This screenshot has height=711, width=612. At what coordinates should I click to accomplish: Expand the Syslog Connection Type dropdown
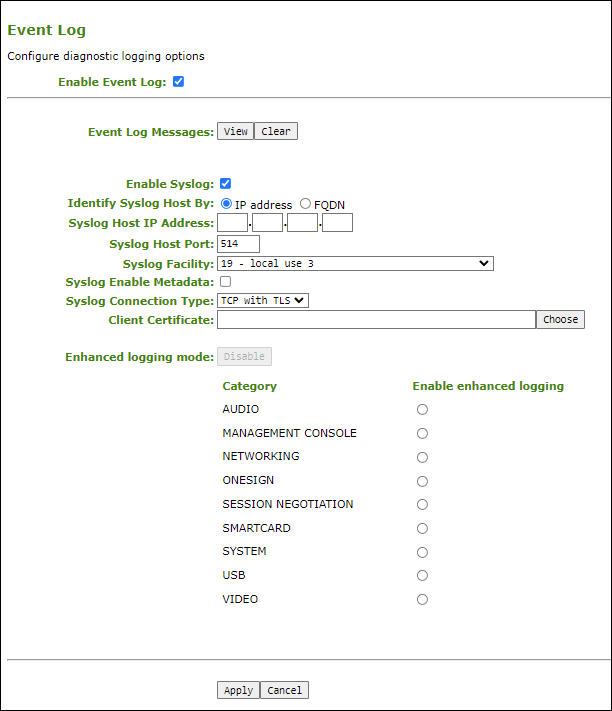(263, 300)
